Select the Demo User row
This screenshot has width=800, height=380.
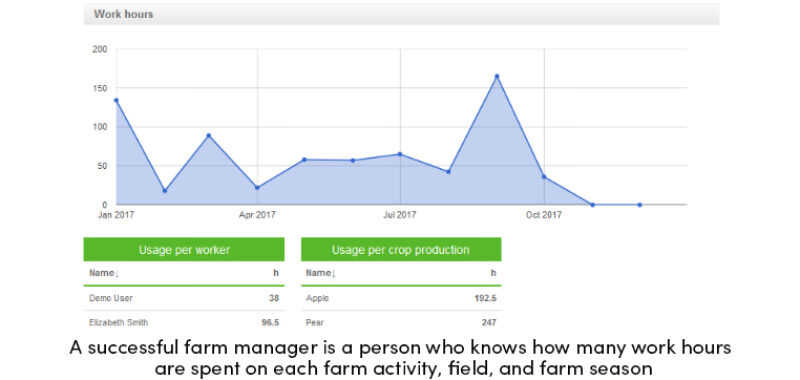point(184,298)
